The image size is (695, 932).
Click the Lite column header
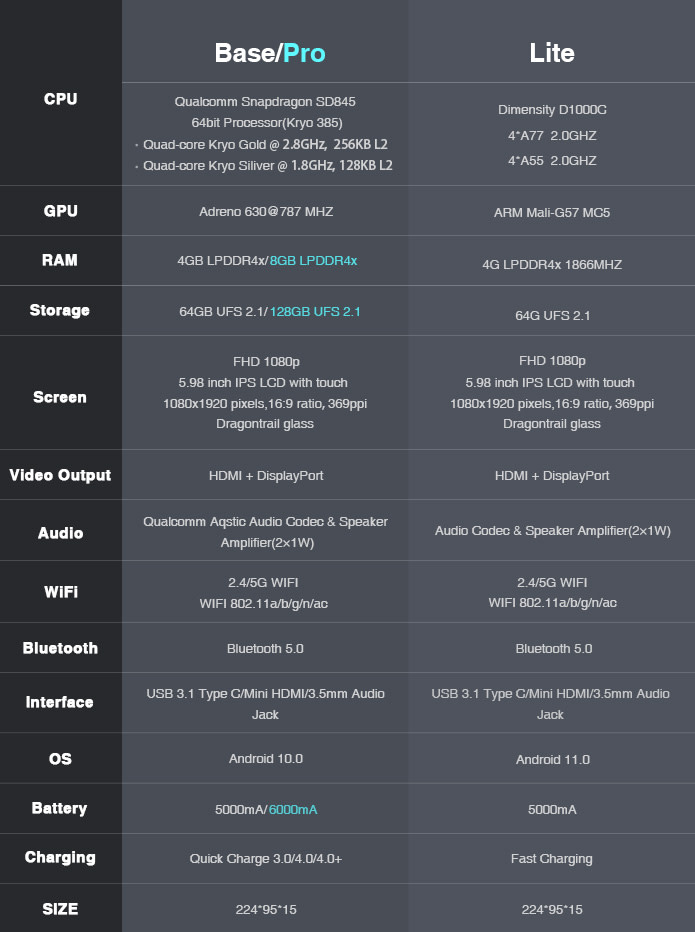pyautogui.click(x=552, y=53)
